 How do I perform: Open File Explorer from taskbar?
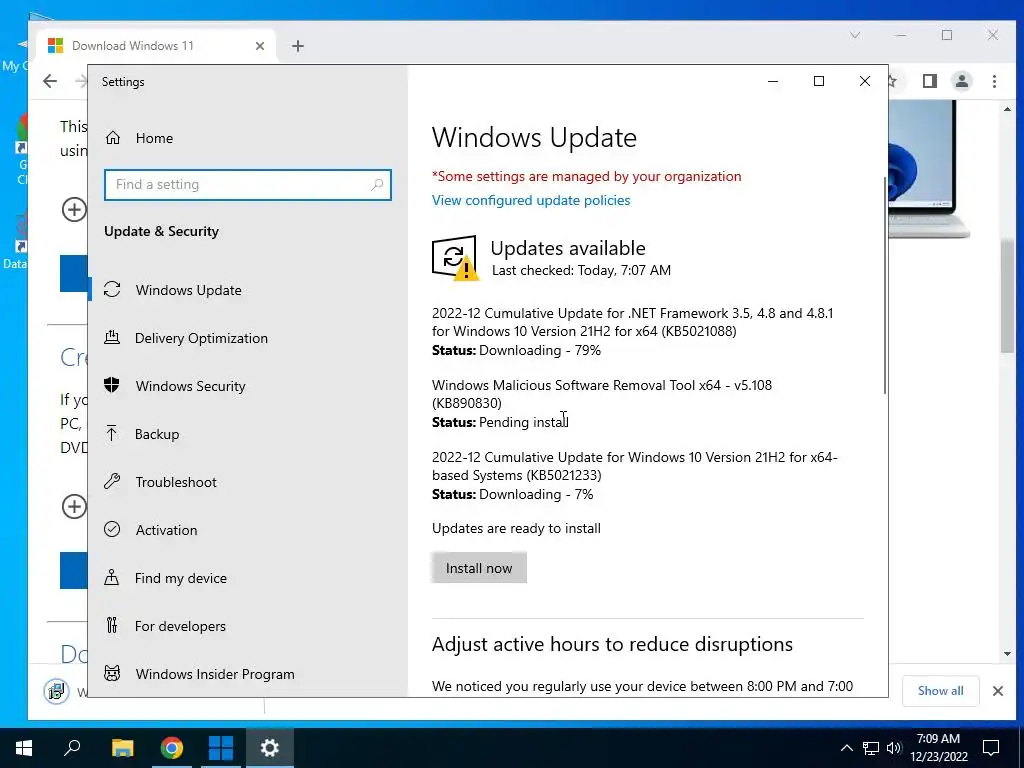[x=122, y=748]
